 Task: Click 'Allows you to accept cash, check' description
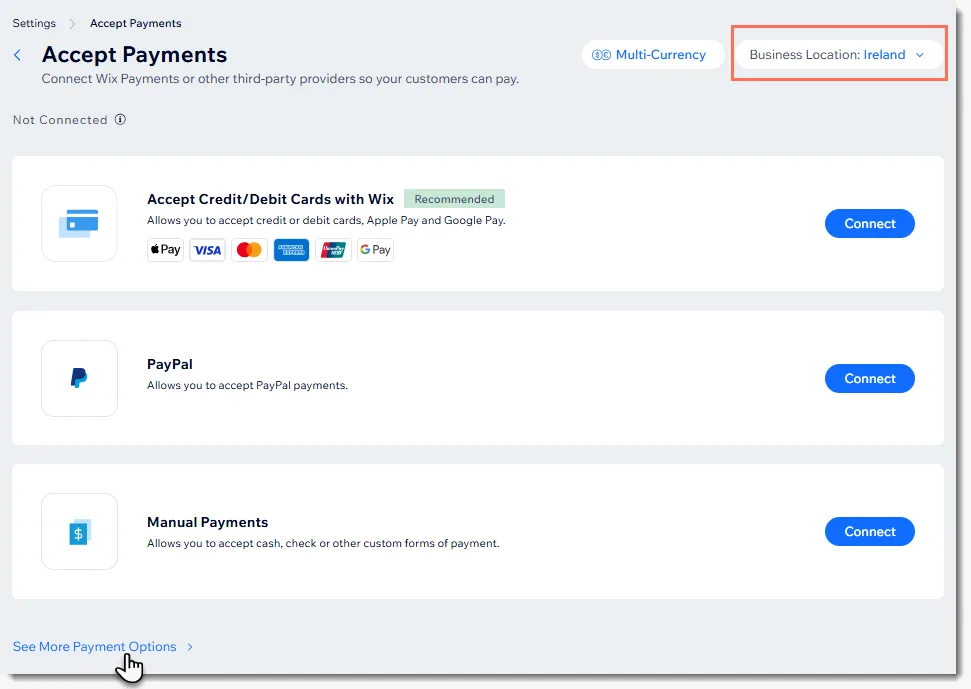323,543
